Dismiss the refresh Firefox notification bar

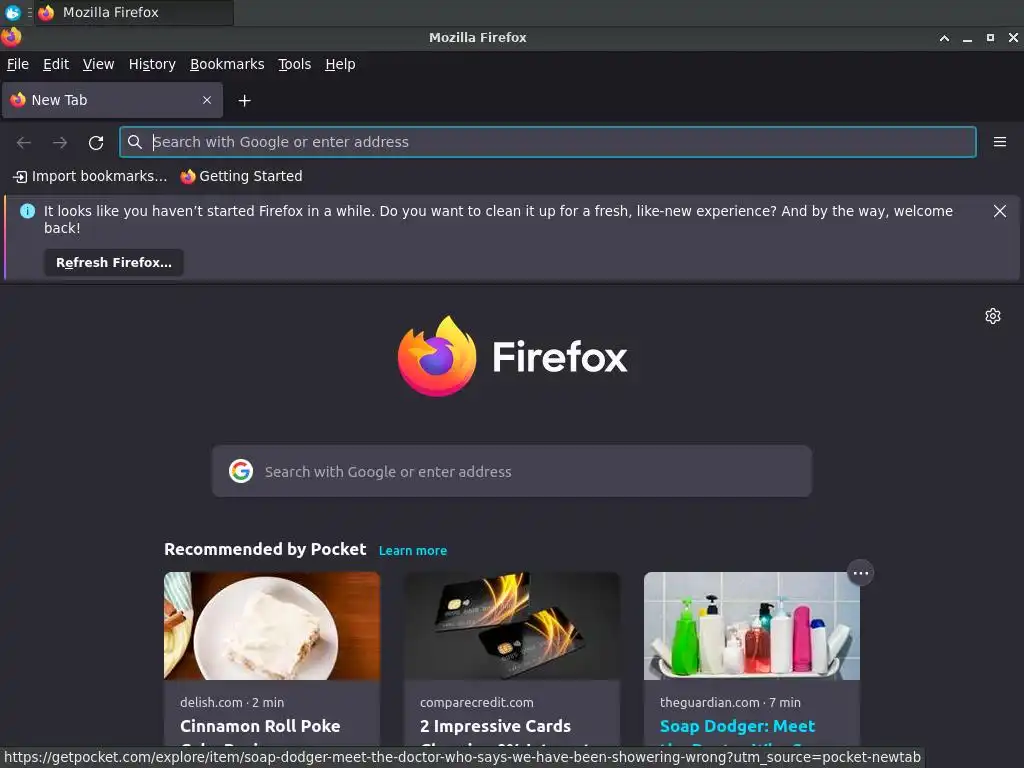point(1000,211)
